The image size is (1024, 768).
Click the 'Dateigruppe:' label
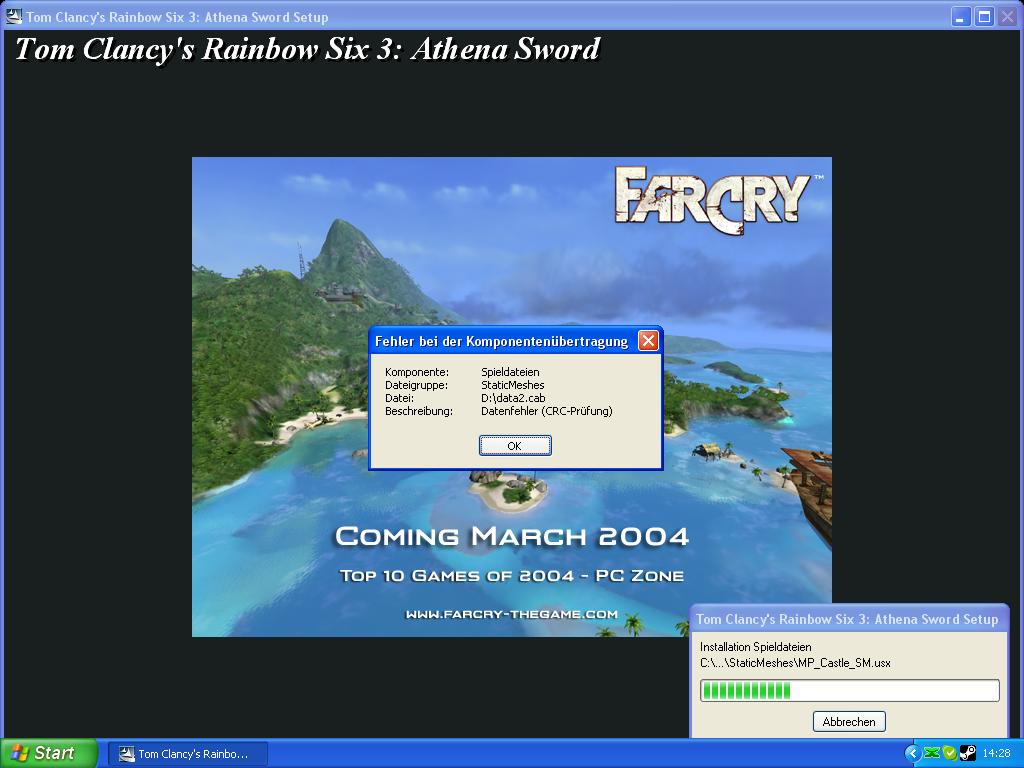pos(416,385)
